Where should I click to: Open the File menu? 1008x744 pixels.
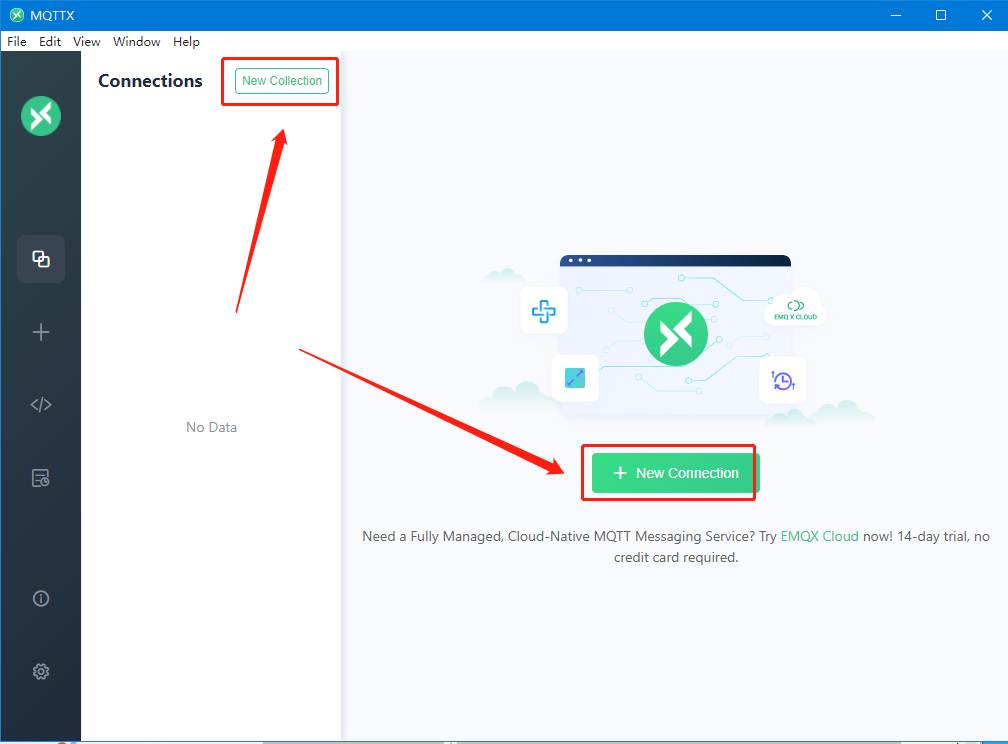pyautogui.click(x=17, y=42)
